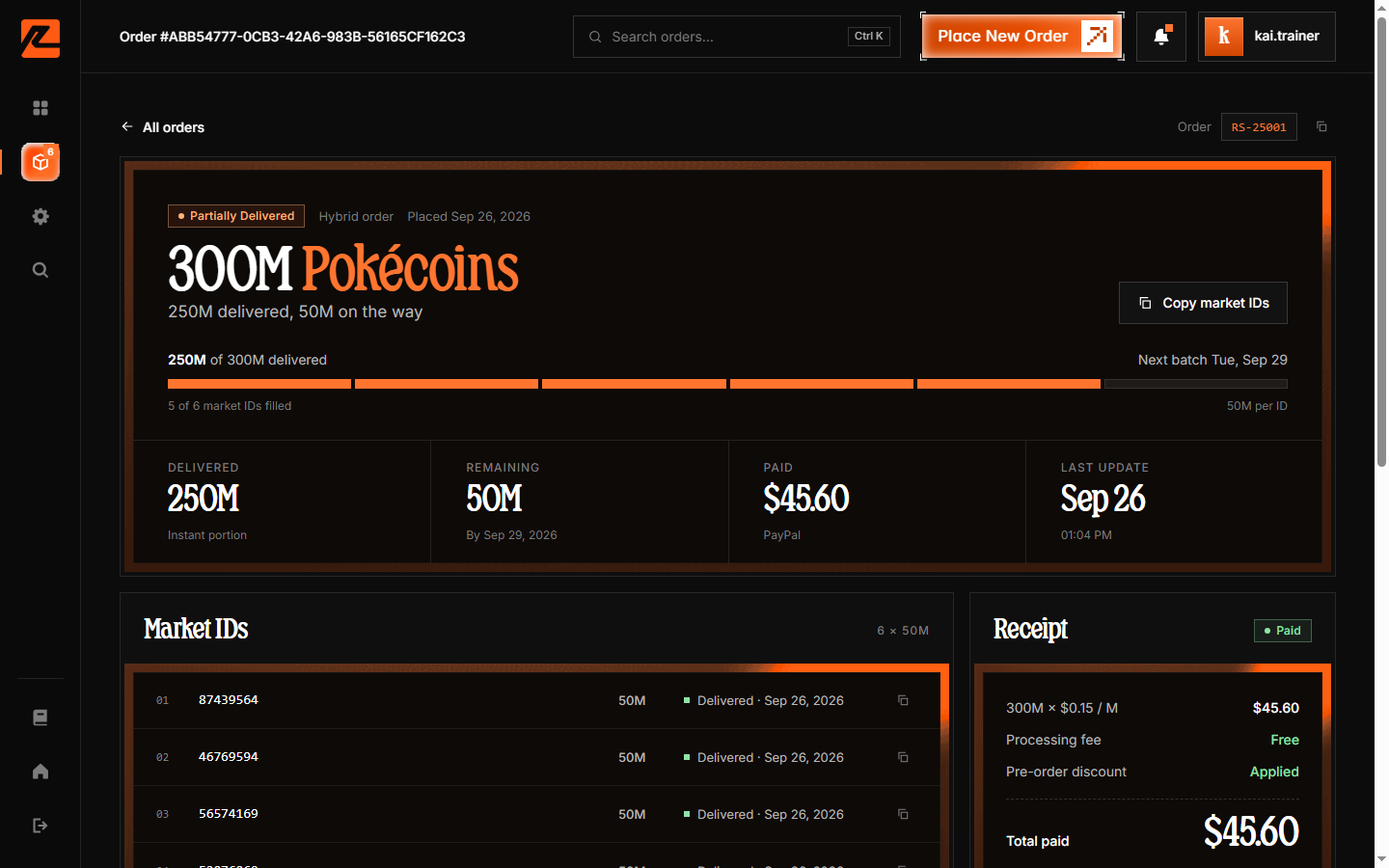This screenshot has height=868, width=1389.
Task: Click the kai.trainer avatar letter k
Action: click(1224, 37)
